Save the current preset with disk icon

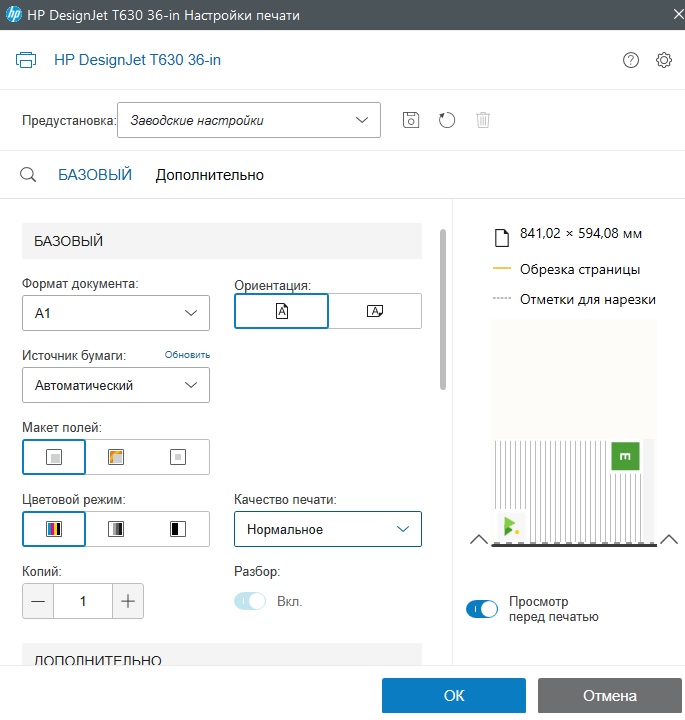pyautogui.click(x=410, y=120)
